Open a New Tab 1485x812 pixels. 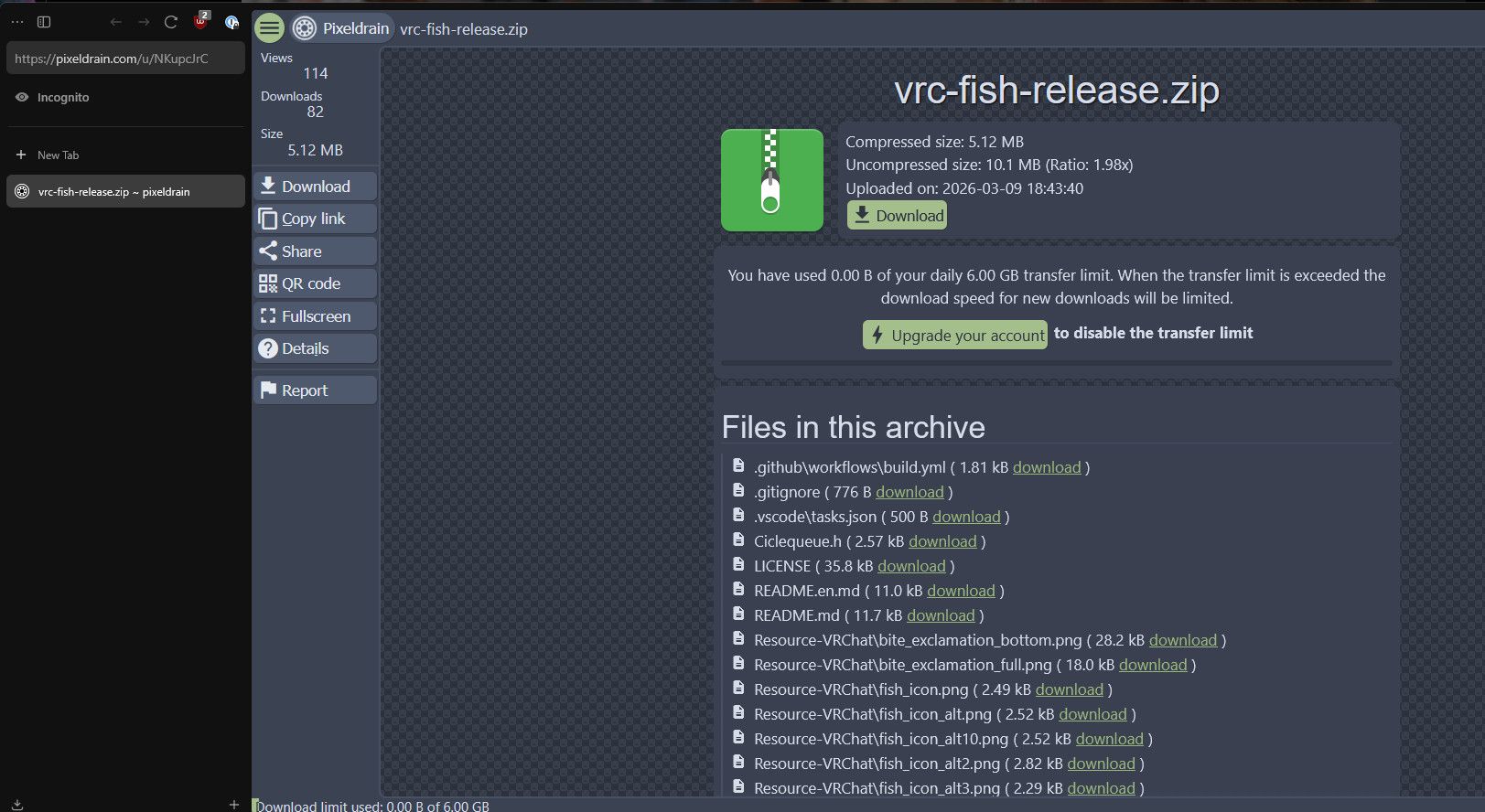pos(126,155)
